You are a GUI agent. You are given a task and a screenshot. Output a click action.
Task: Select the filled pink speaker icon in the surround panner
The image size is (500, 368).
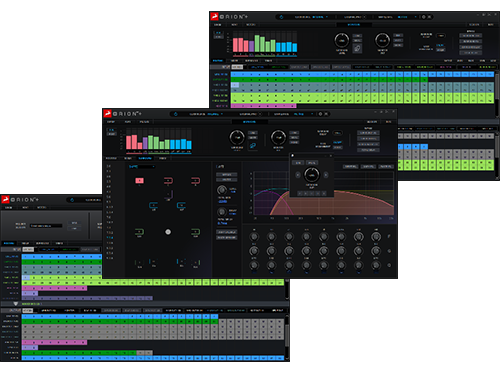click(139, 180)
